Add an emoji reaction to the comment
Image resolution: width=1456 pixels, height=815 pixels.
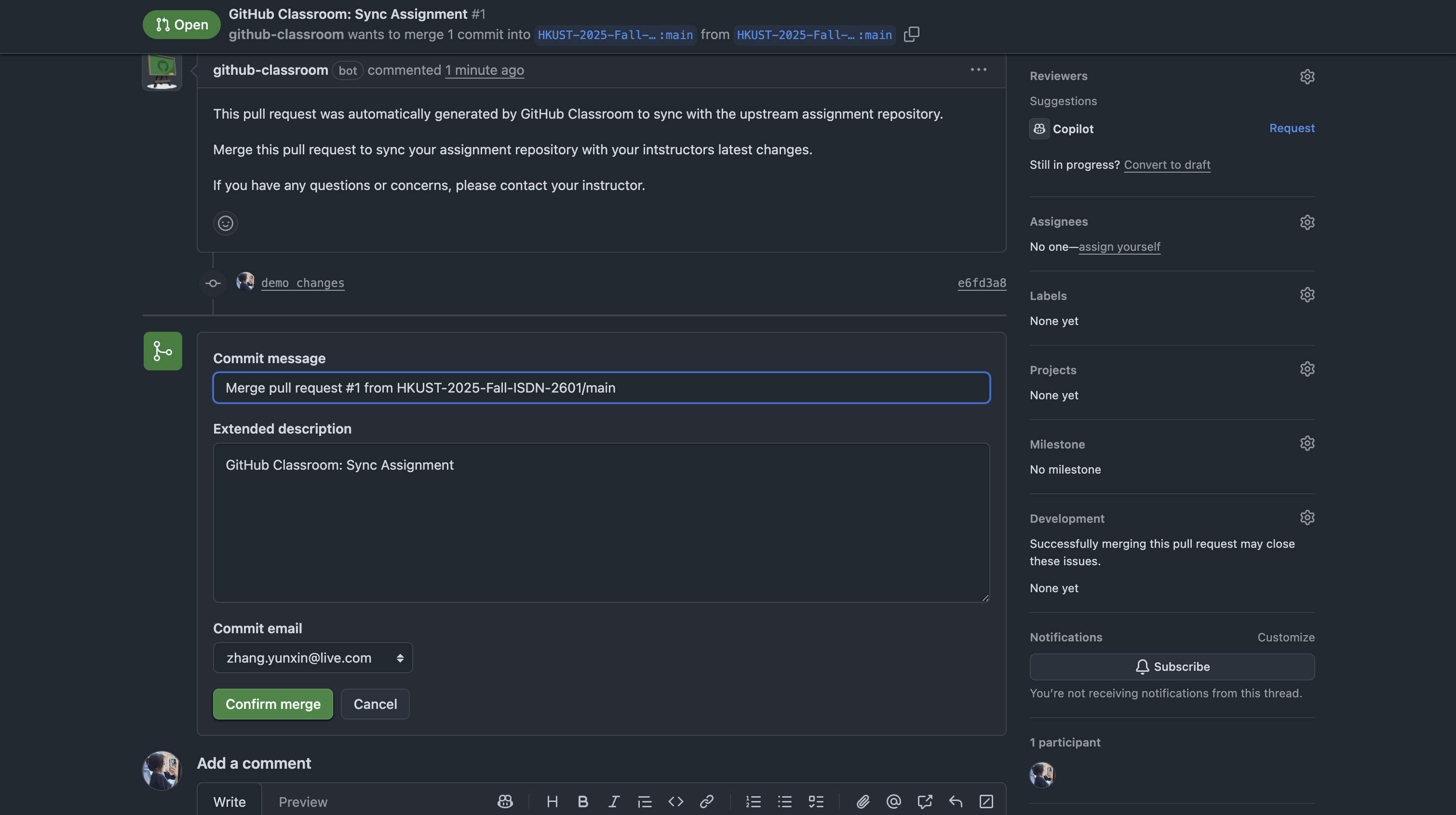225,223
